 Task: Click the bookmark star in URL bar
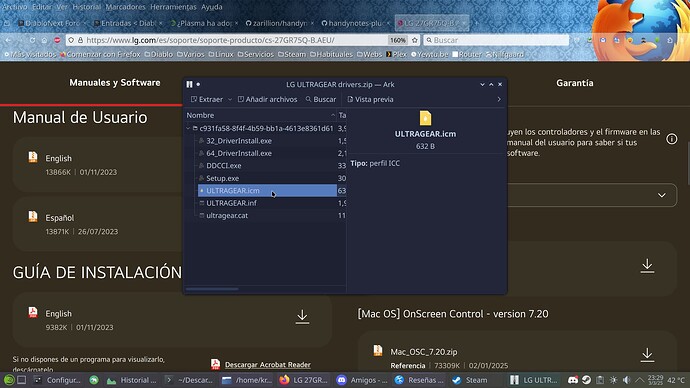(x=415, y=40)
